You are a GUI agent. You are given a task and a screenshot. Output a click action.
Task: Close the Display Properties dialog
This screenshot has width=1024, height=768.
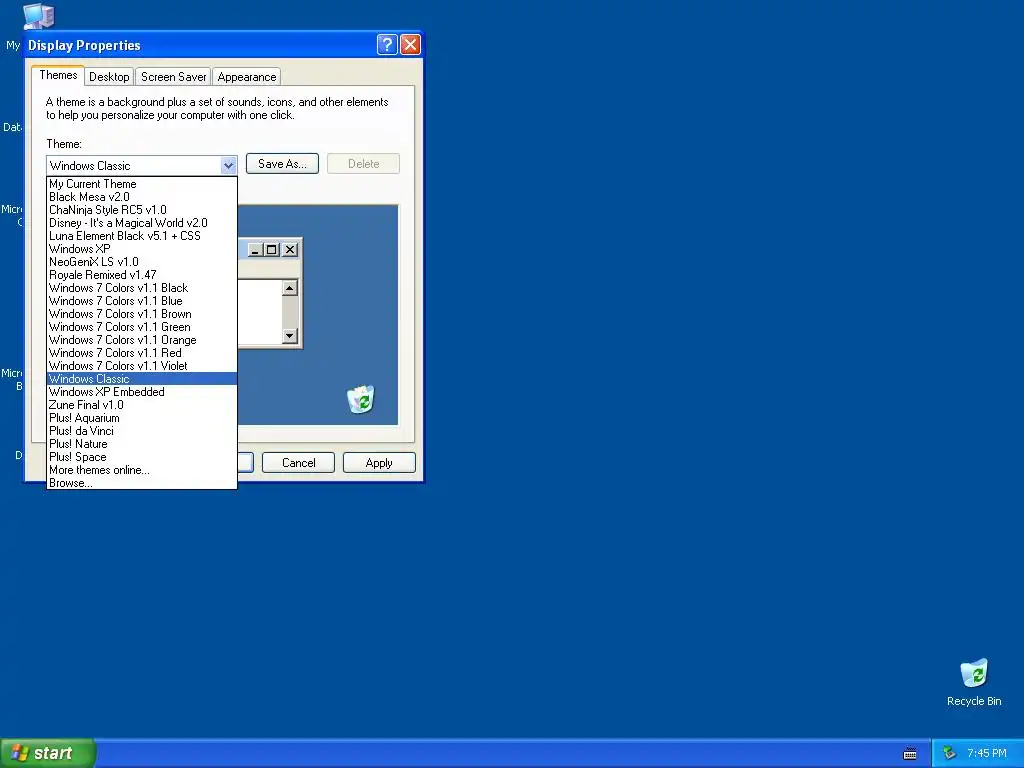[410, 44]
